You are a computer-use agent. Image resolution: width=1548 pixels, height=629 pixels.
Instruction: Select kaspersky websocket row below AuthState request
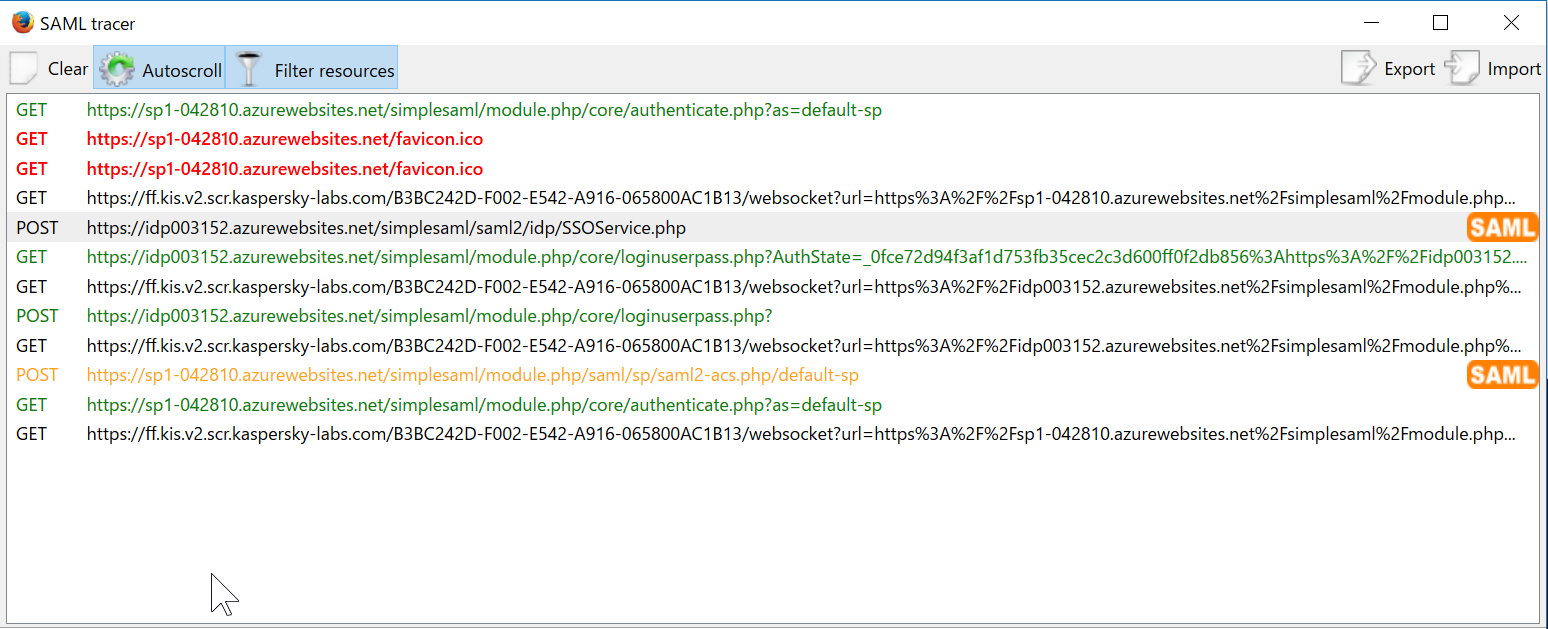pos(773,287)
